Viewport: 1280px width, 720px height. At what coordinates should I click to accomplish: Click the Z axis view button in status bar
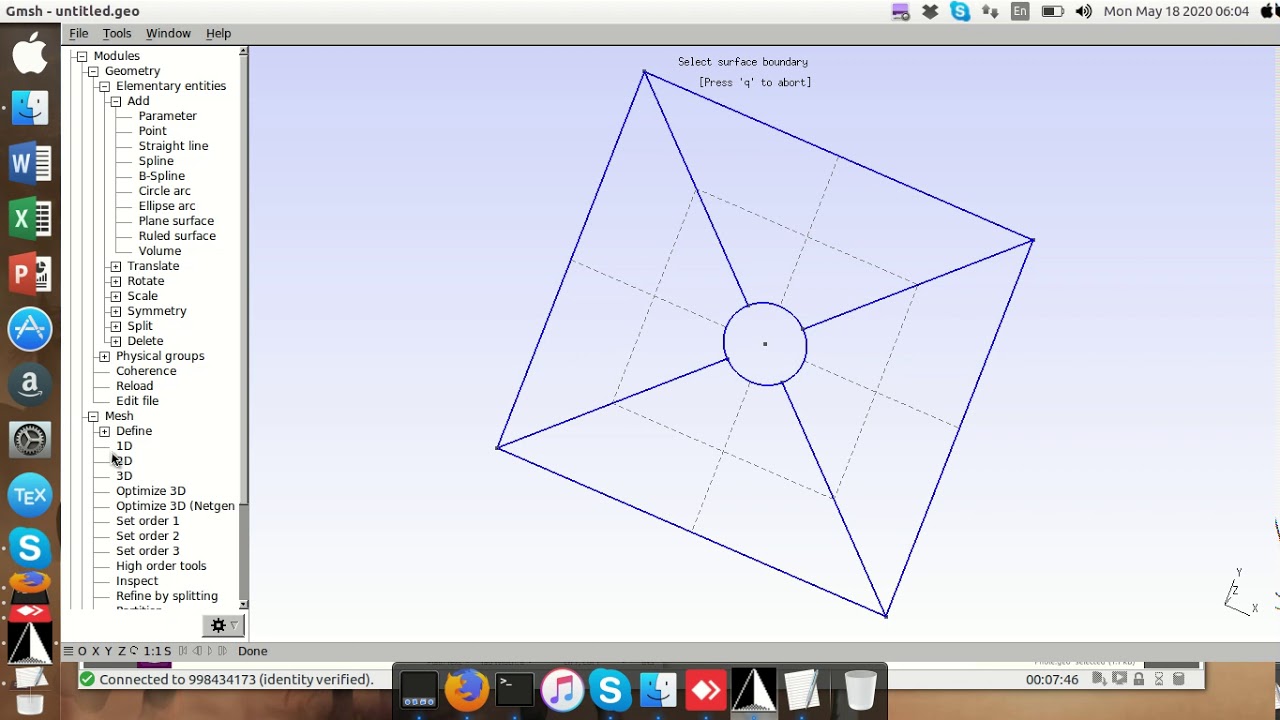pyautogui.click(x=121, y=651)
